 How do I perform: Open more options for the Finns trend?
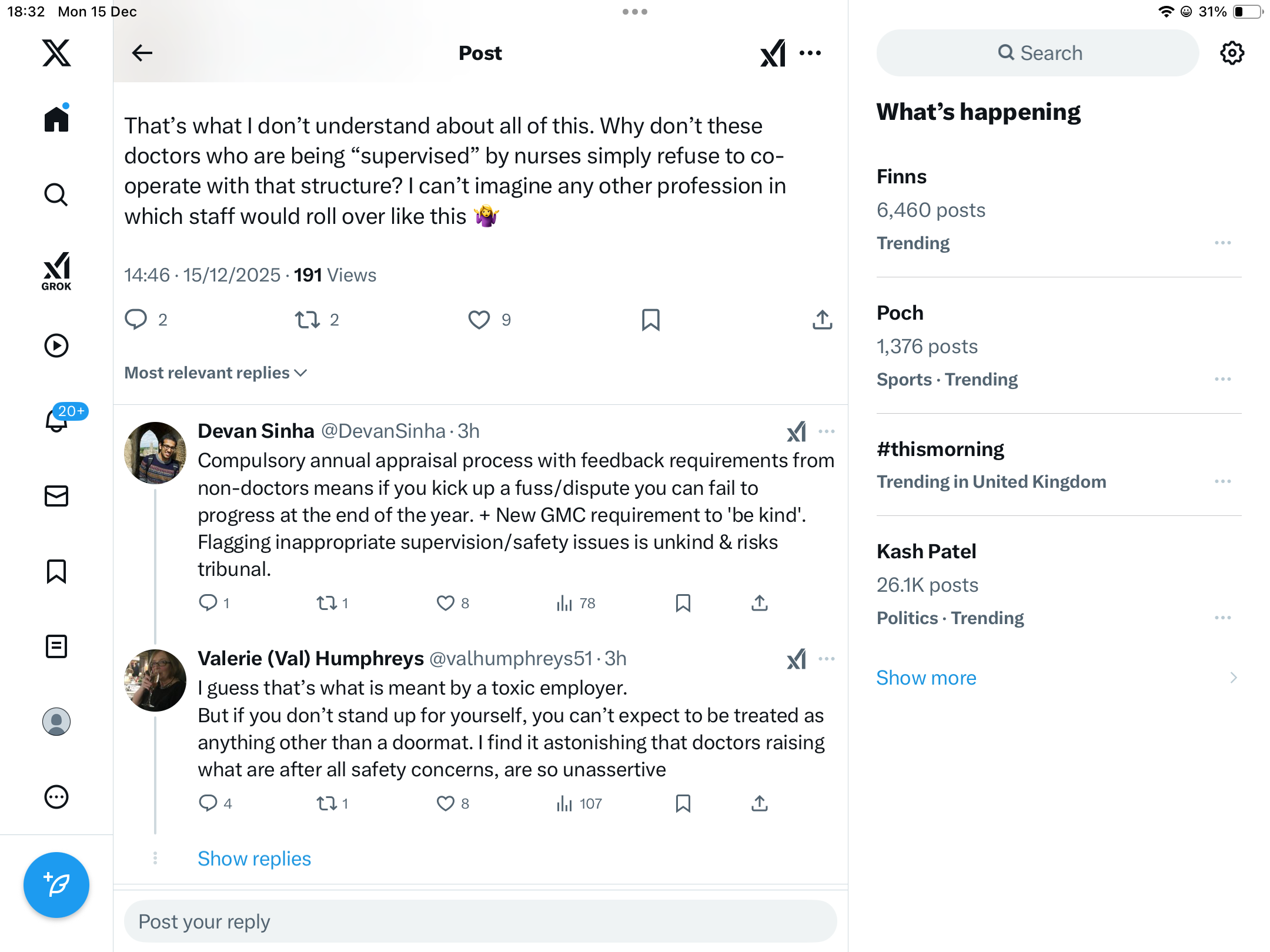pyautogui.click(x=1222, y=243)
